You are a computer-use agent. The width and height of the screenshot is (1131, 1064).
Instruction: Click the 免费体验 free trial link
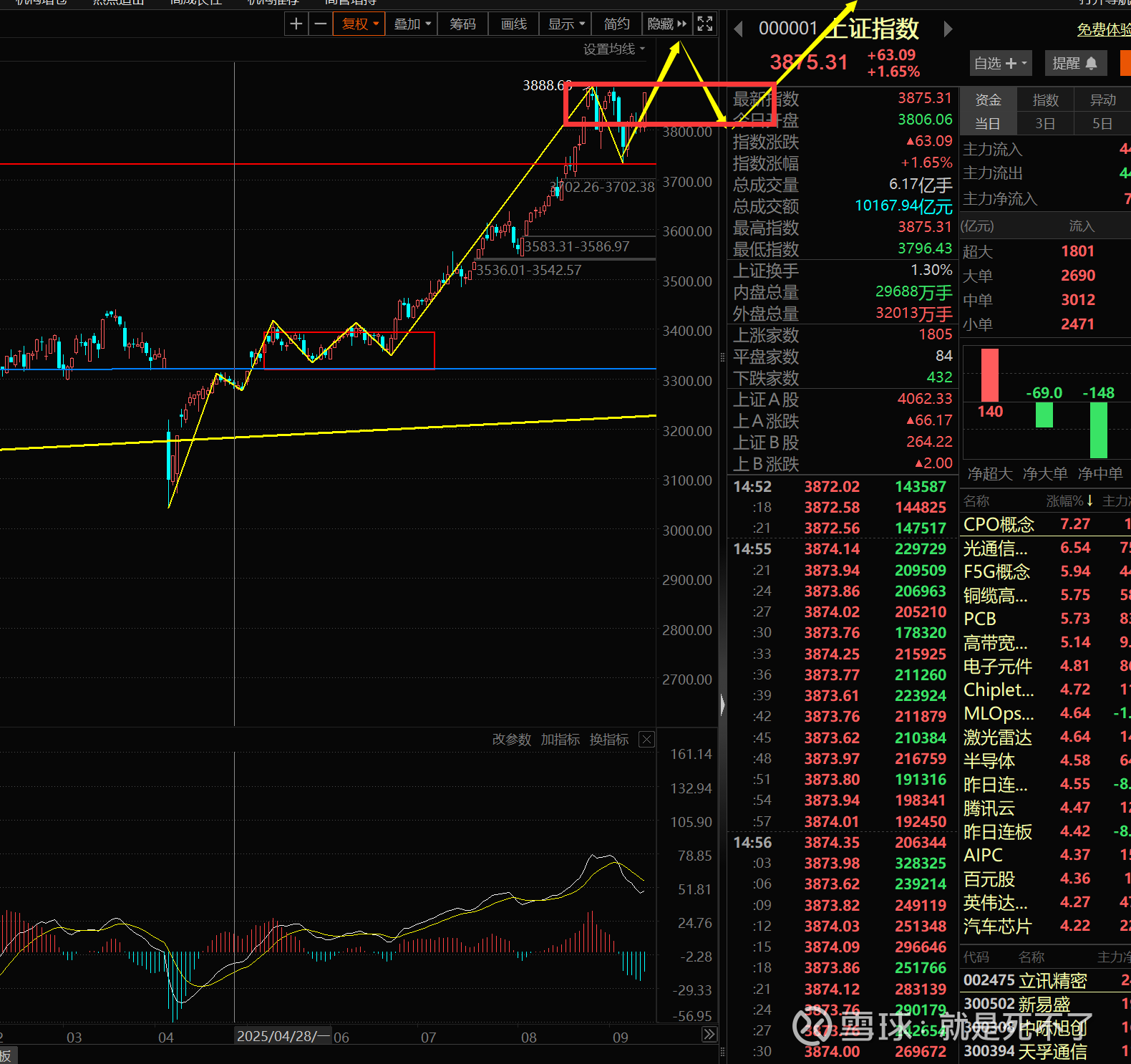[x=1104, y=29]
